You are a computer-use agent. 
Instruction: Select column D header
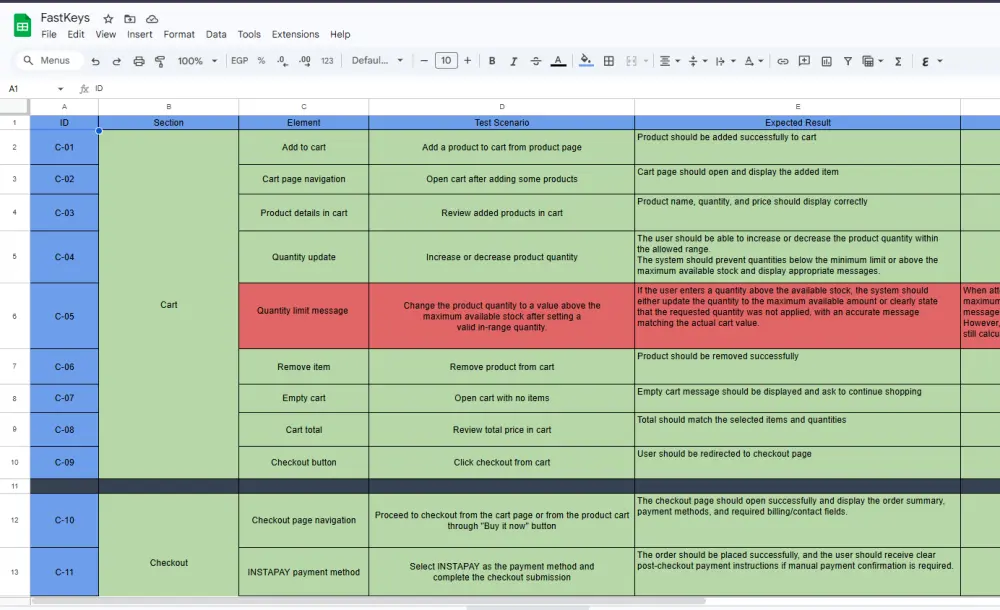[501, 107]
